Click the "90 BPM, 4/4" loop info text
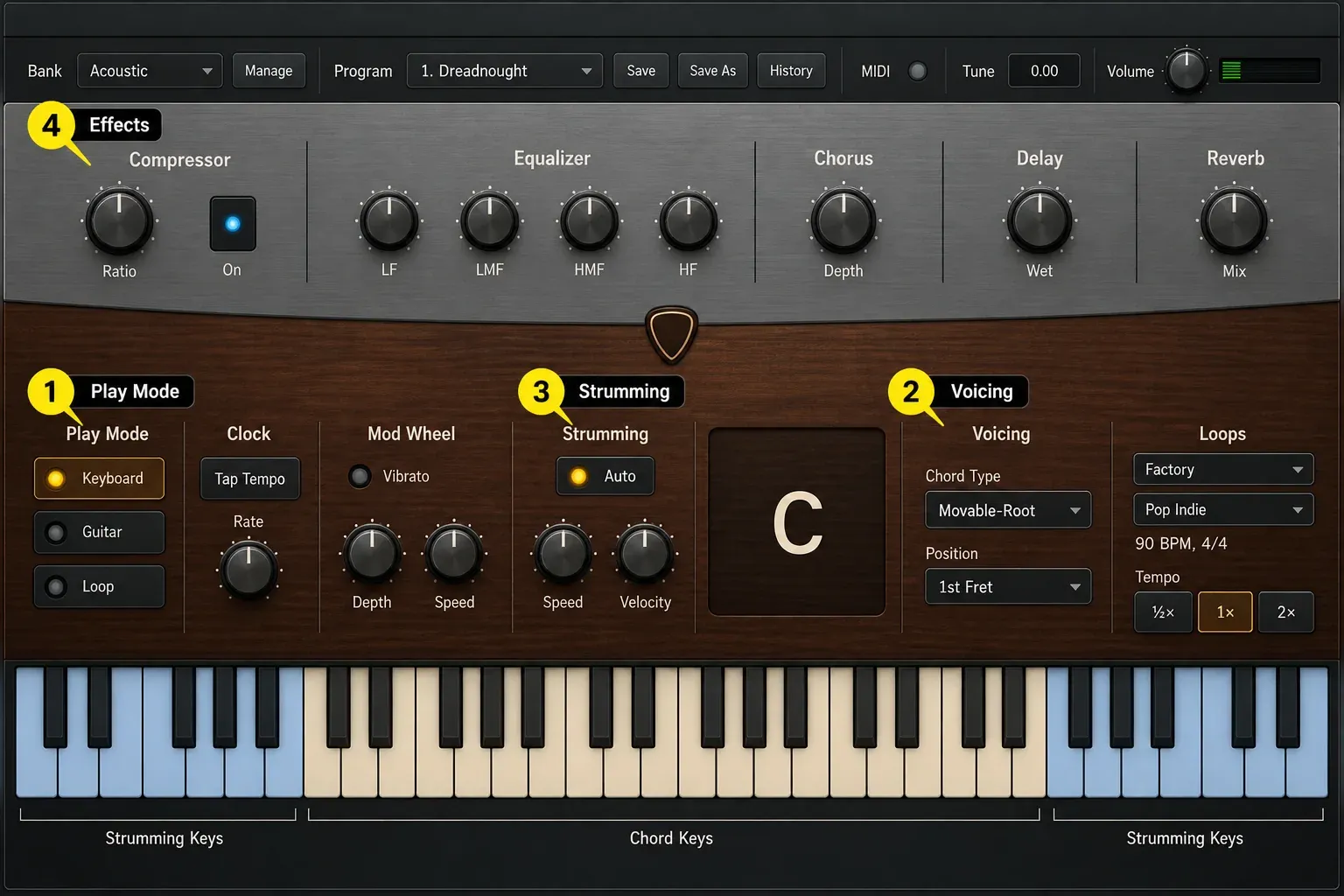The height and width of the screenshot is (896, 1344). [x=1181, y=543]
